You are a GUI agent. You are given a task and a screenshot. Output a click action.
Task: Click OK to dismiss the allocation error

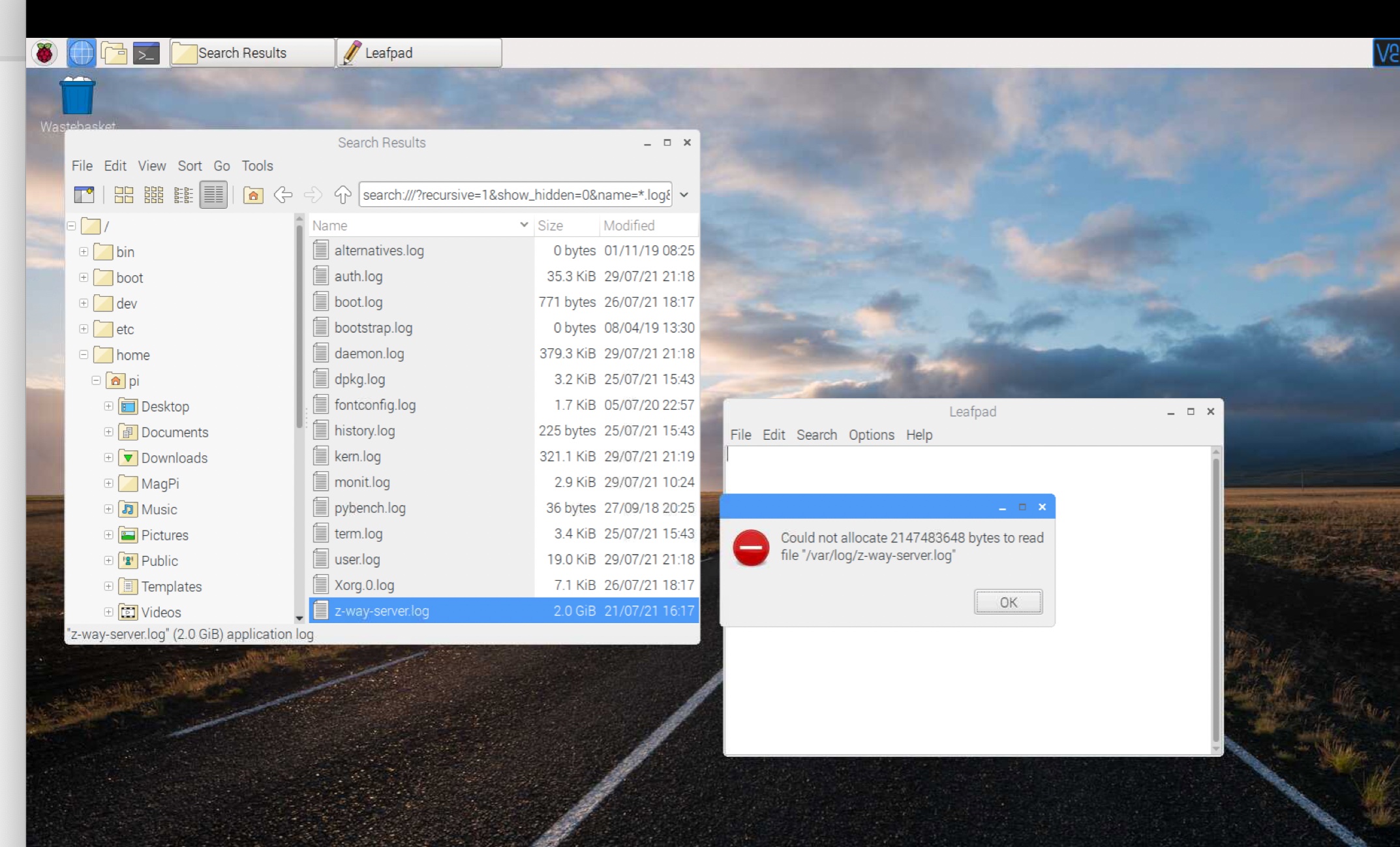coord(1008,600)
